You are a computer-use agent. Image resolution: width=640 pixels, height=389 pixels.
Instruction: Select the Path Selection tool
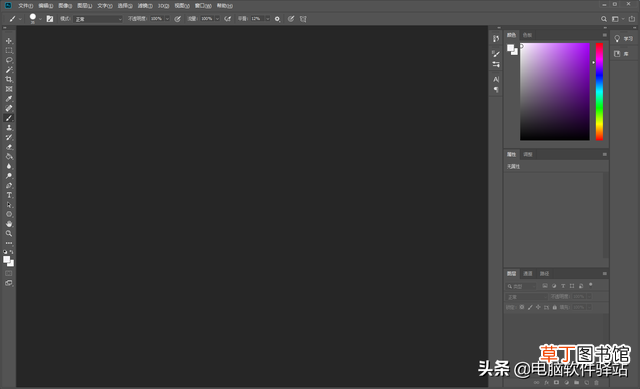click(9, 205)
